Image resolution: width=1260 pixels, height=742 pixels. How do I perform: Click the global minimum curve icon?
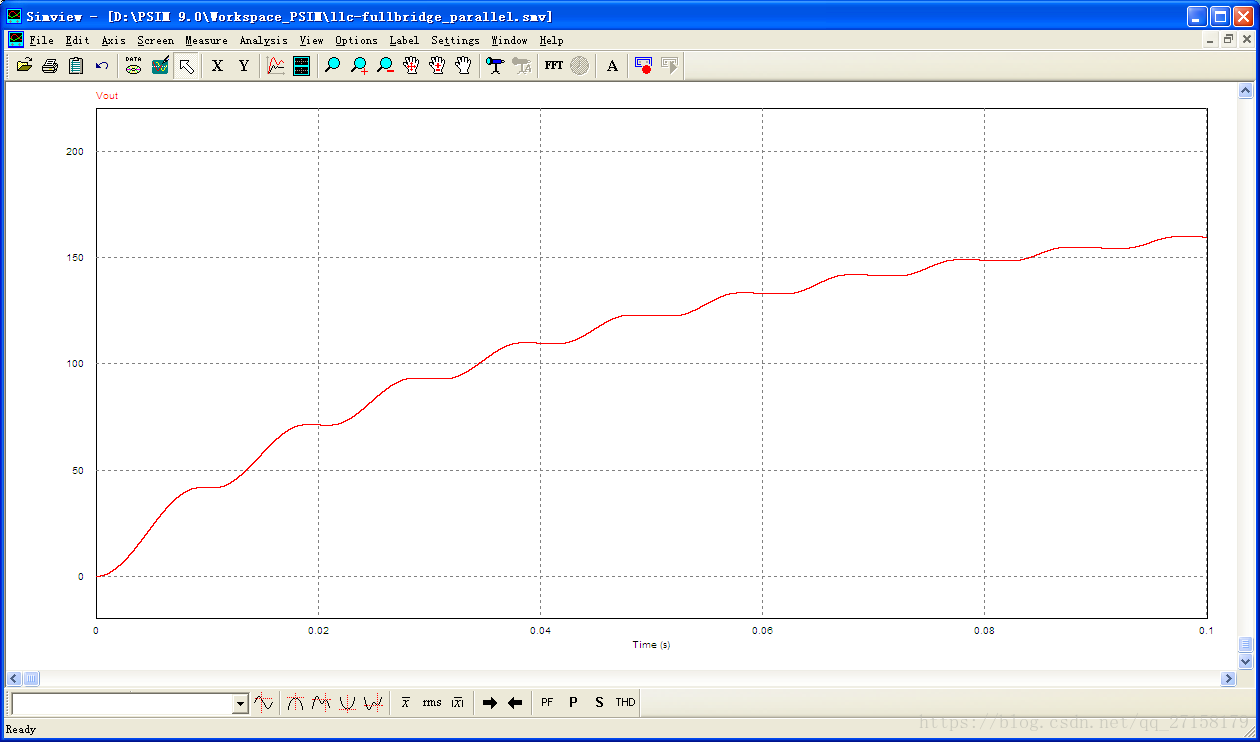point(347,703)
